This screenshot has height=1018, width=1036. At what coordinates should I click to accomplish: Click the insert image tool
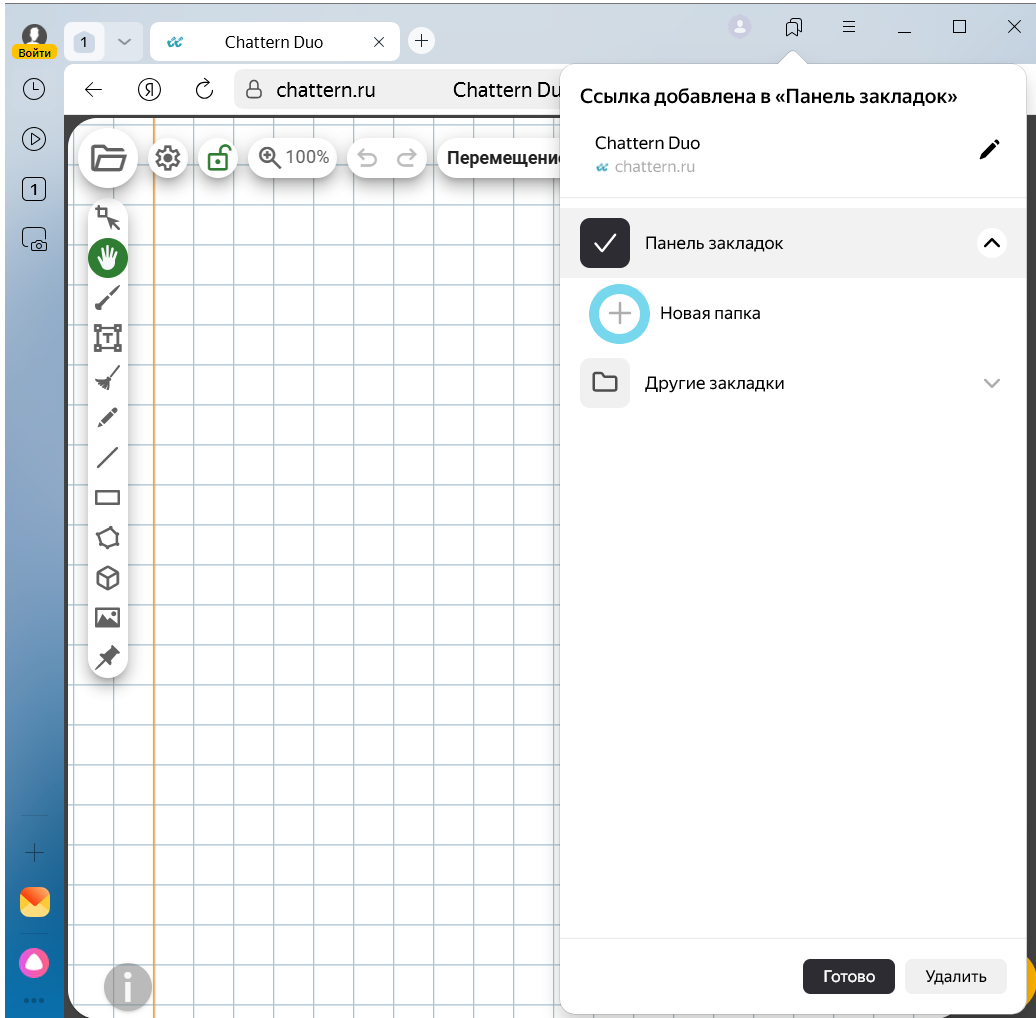108,617
